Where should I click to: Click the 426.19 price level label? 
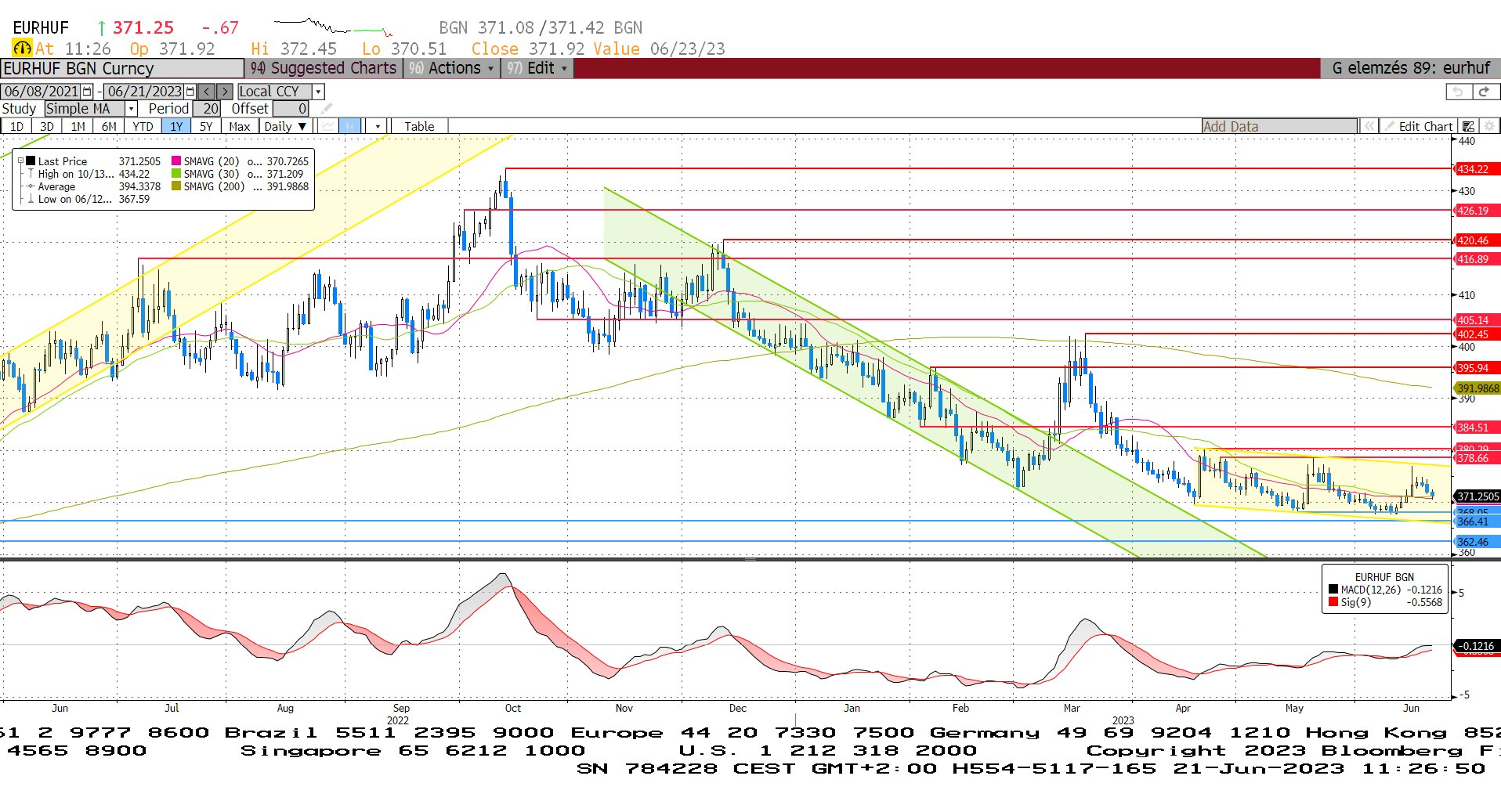(1477, 211)
